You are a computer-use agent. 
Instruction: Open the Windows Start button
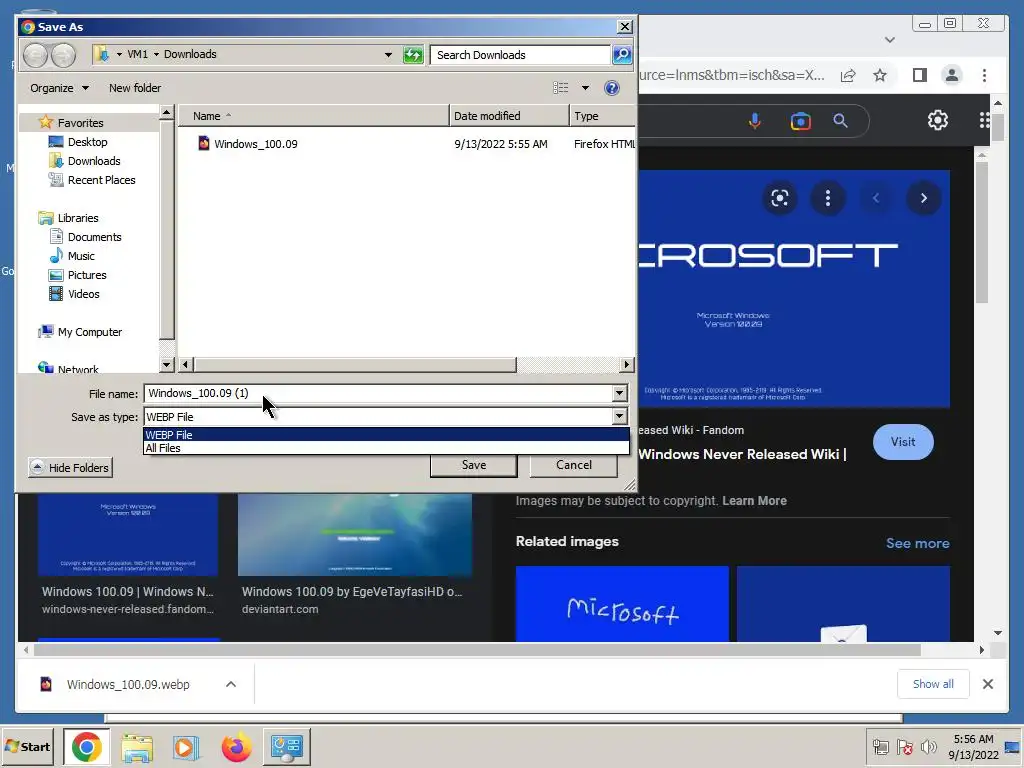coord(28,746)
